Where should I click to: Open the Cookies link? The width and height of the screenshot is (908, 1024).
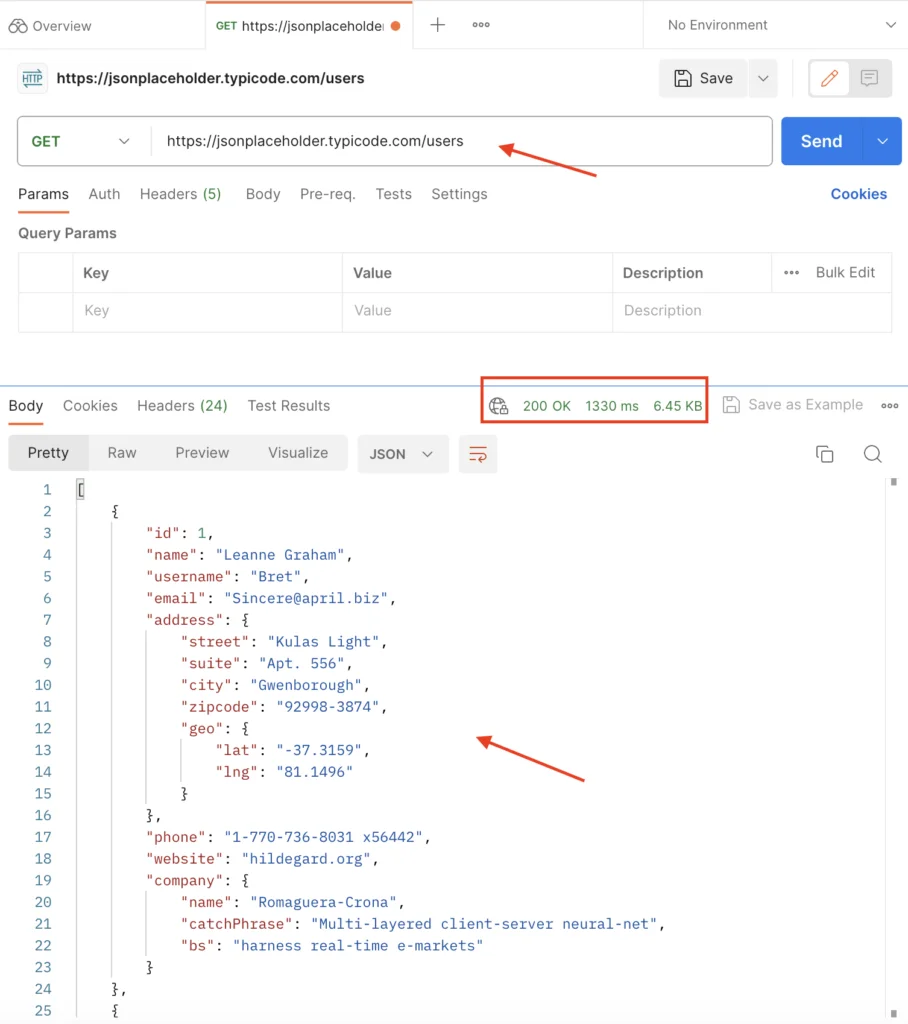pos(858,195)
